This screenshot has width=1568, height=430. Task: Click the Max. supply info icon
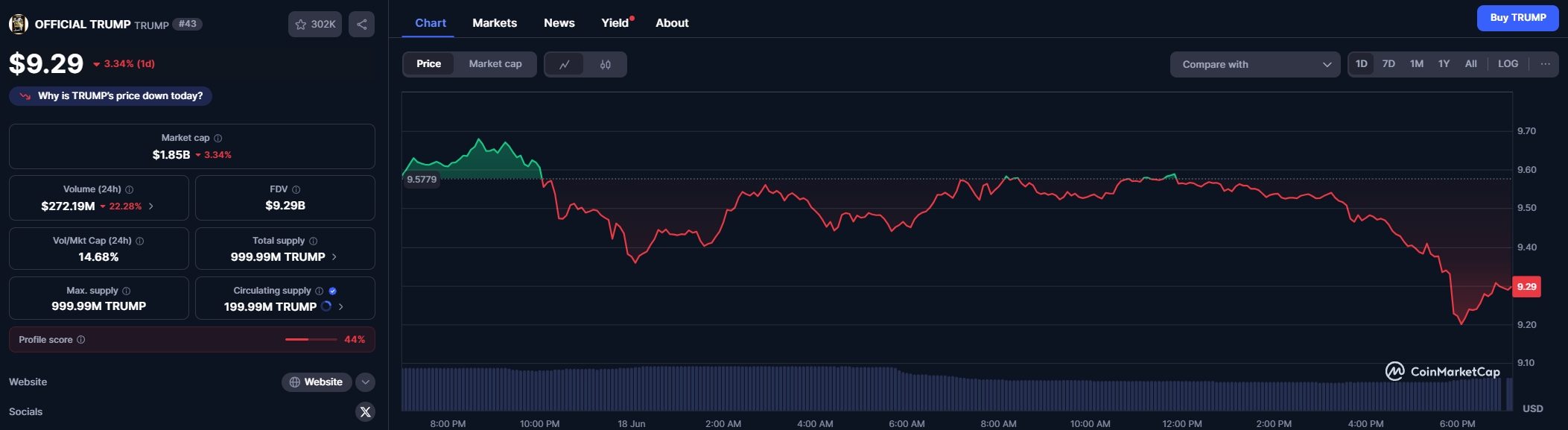[127, 291]
